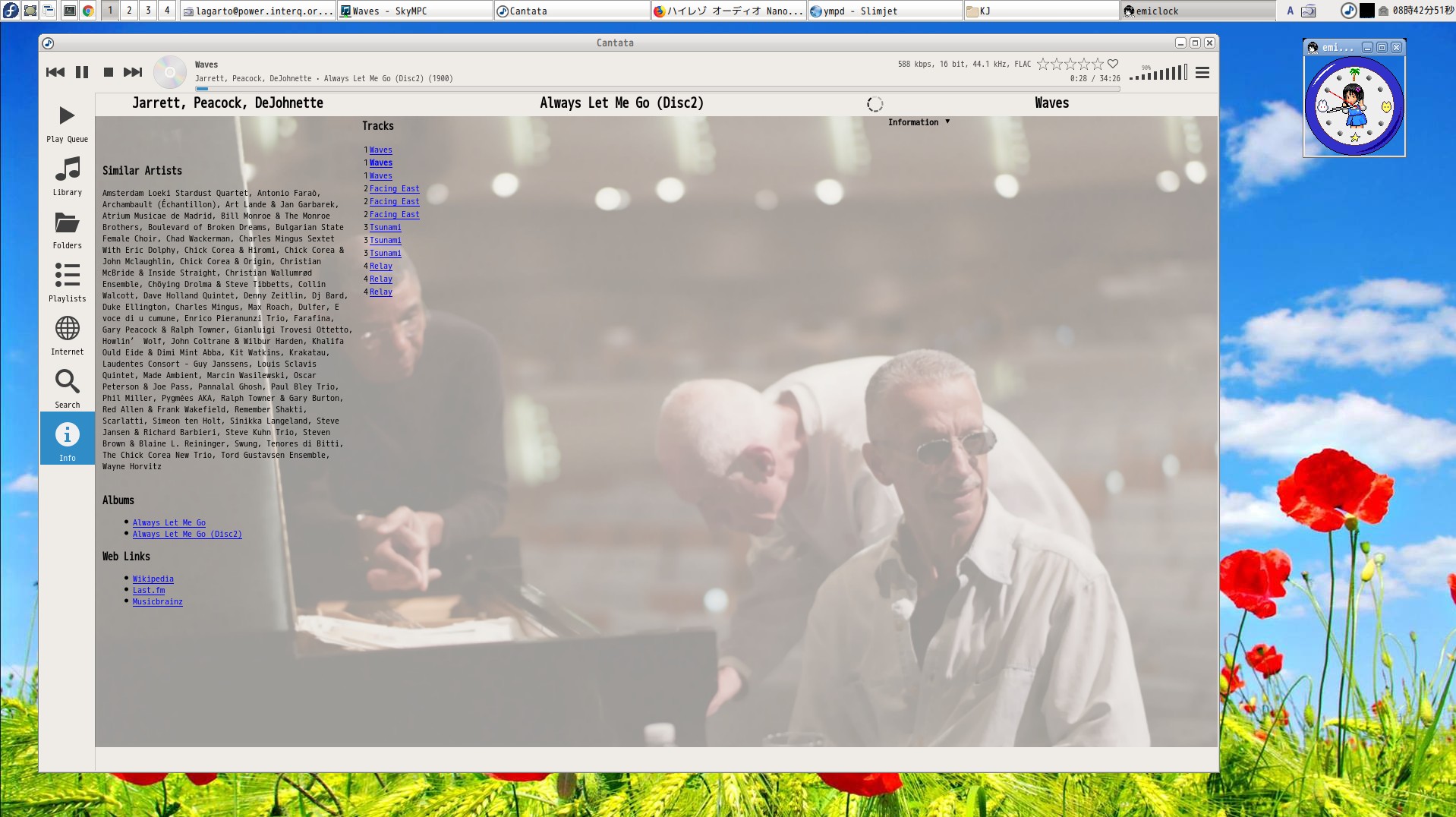Click the track progress bar
The image size is (1456, 817).
pyautogui.click(x=657, y=89)
